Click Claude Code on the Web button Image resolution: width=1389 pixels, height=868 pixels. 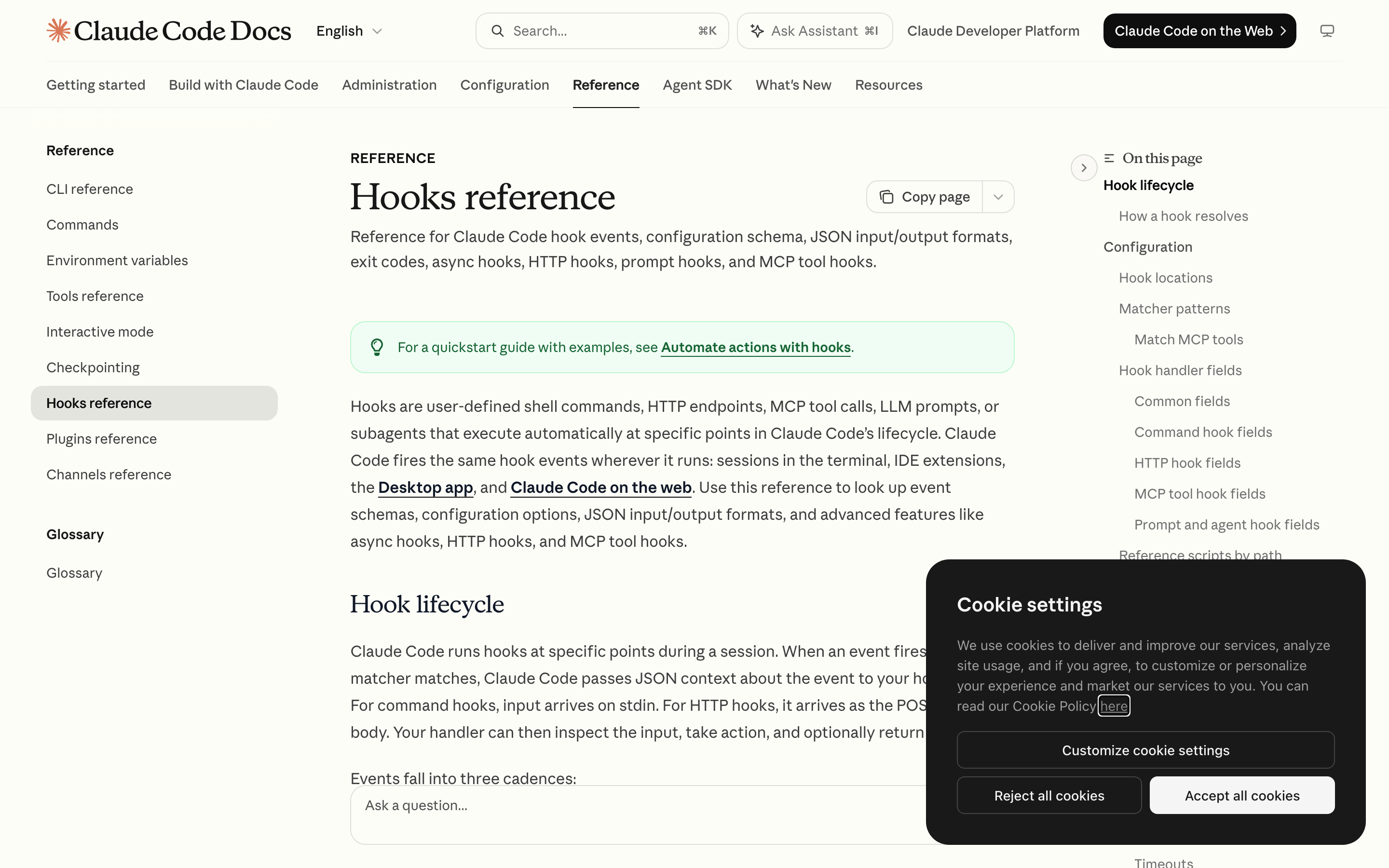click(1199, 31)
